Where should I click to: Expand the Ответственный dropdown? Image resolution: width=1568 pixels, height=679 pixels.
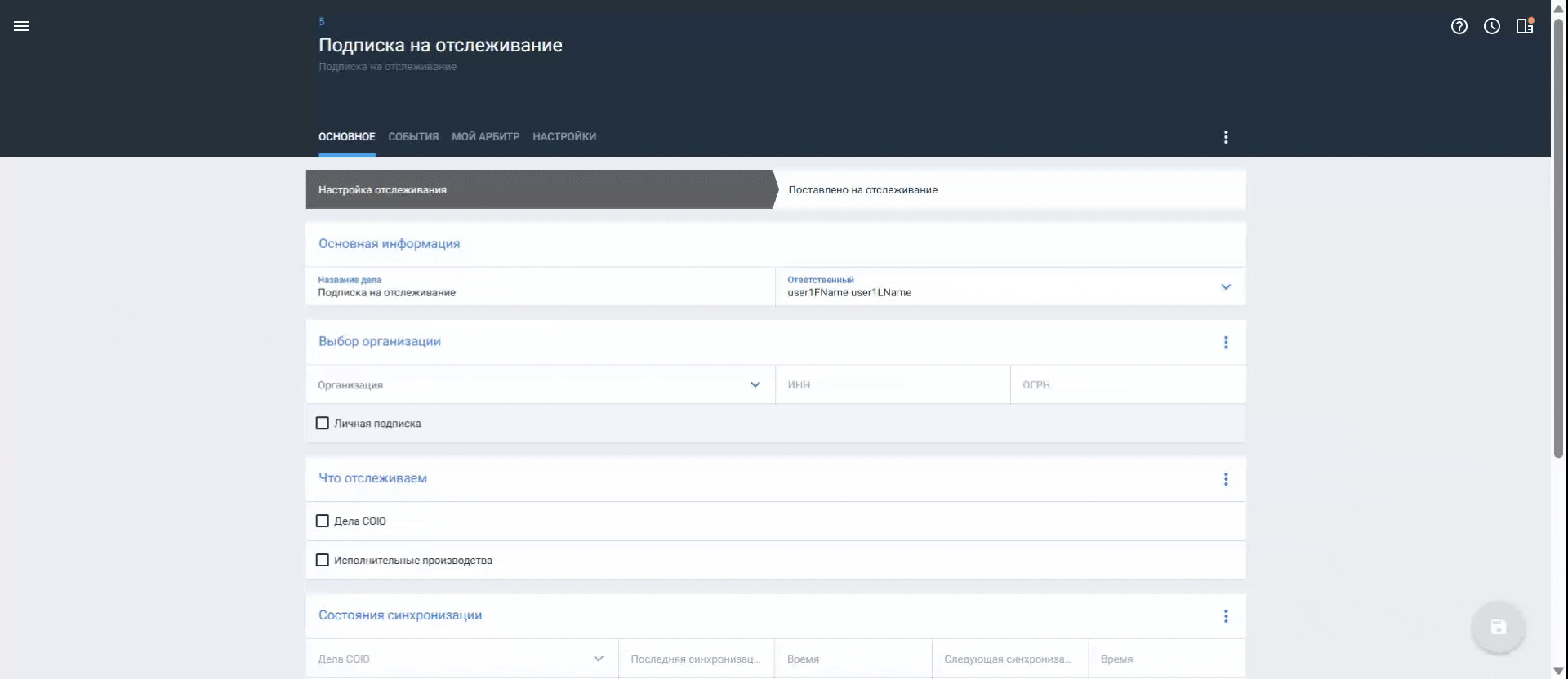[x=1225, y=287]
